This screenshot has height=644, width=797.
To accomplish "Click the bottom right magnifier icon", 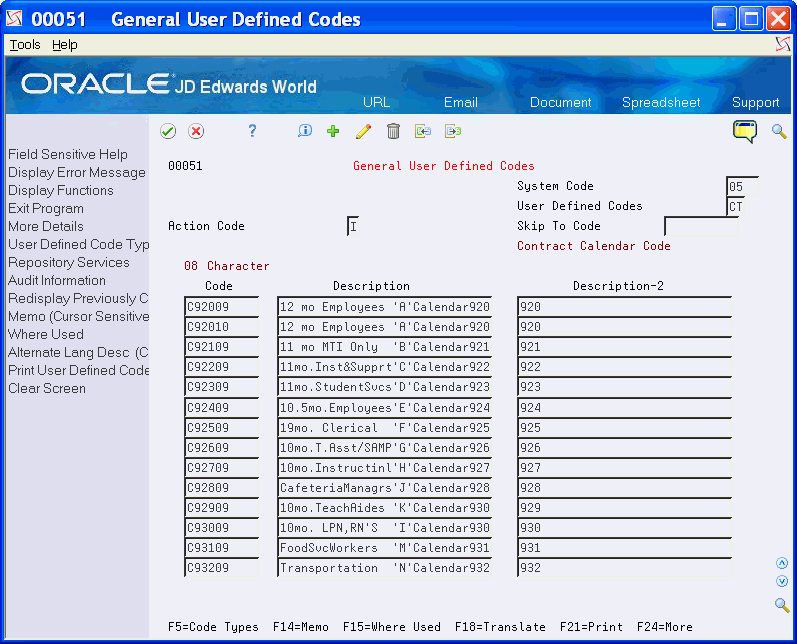I will (782, 605).
